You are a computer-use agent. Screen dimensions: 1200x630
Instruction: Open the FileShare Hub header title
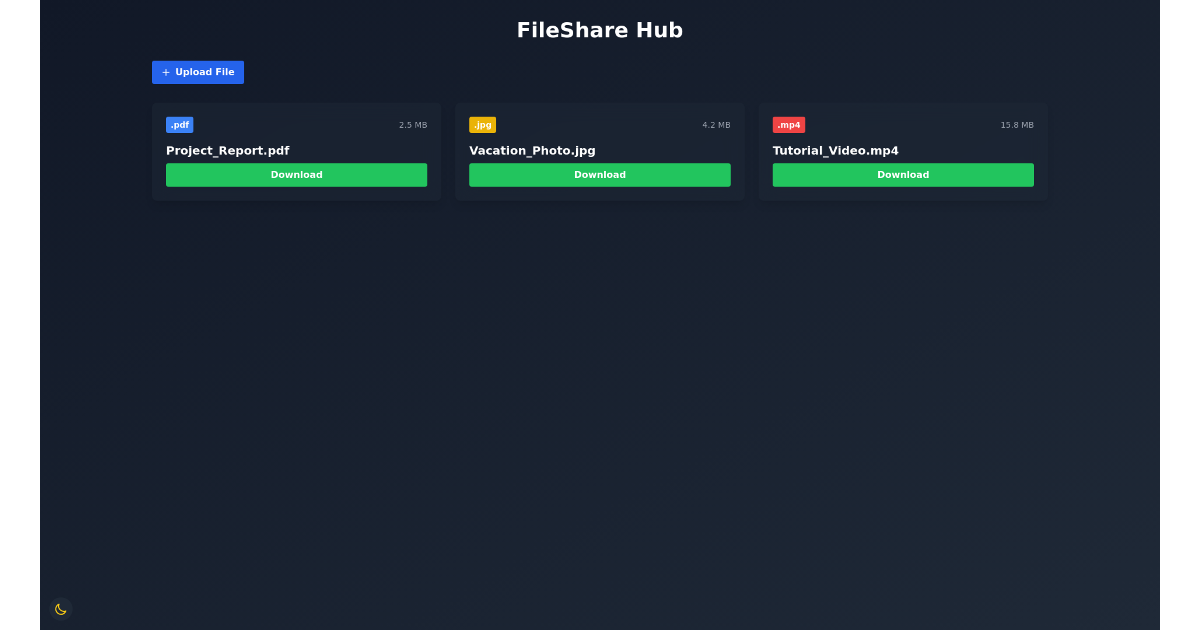pos(599,30)
